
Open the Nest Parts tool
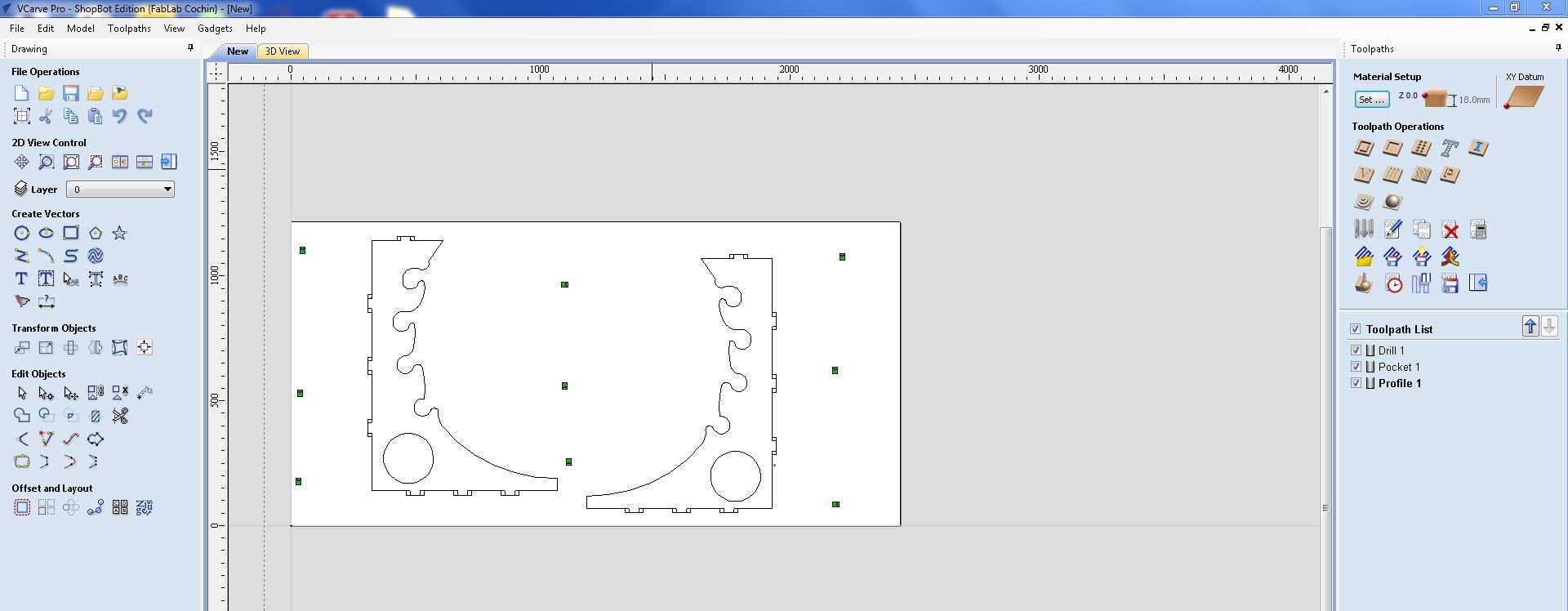coord(145,508)
